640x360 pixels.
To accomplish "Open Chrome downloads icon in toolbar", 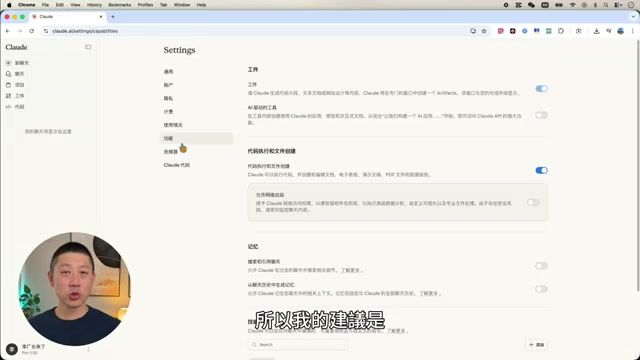I will [x=596, y=31].
